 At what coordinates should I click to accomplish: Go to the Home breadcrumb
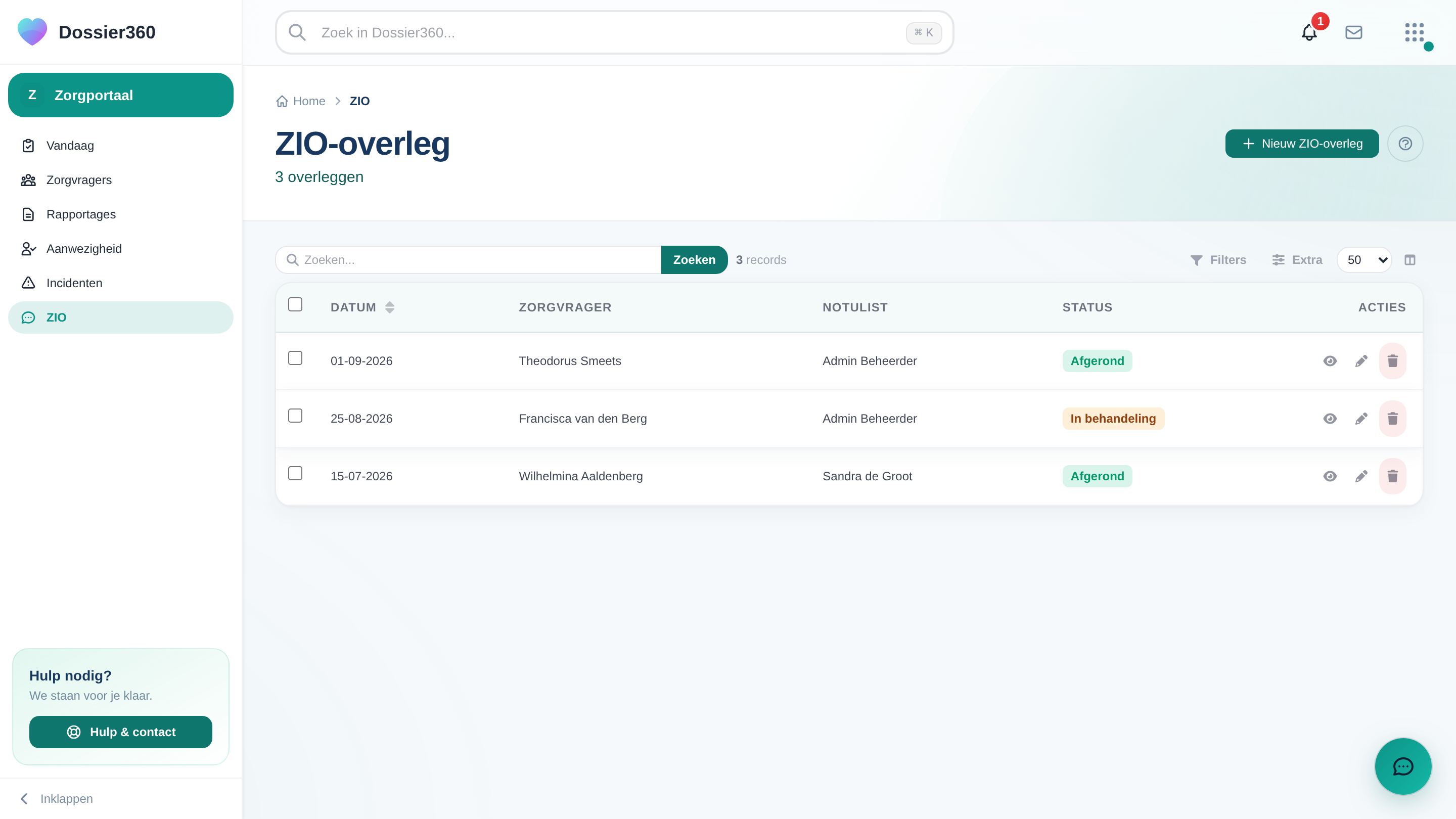pyautogui.click(x=301, y=101)
